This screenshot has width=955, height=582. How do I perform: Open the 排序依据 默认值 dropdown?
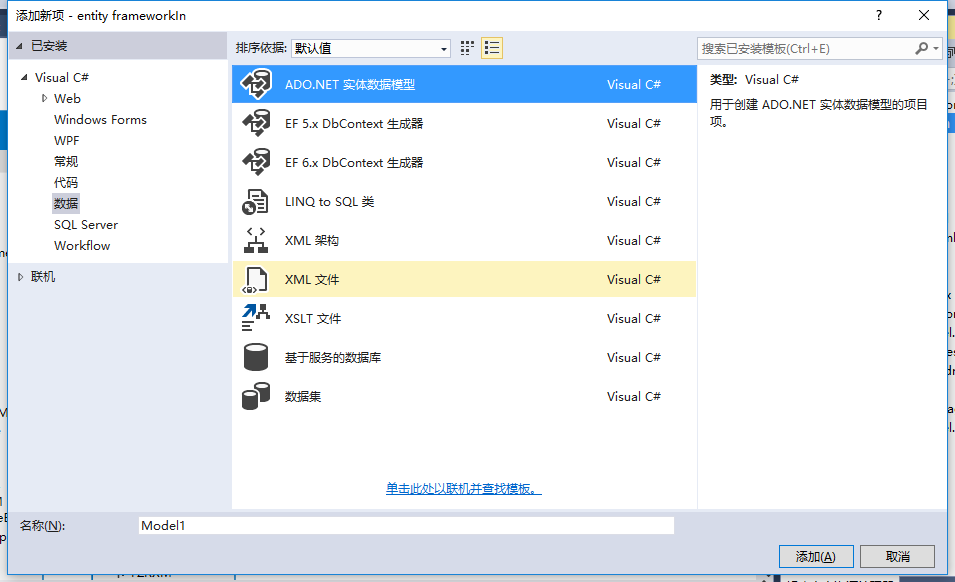371,48
